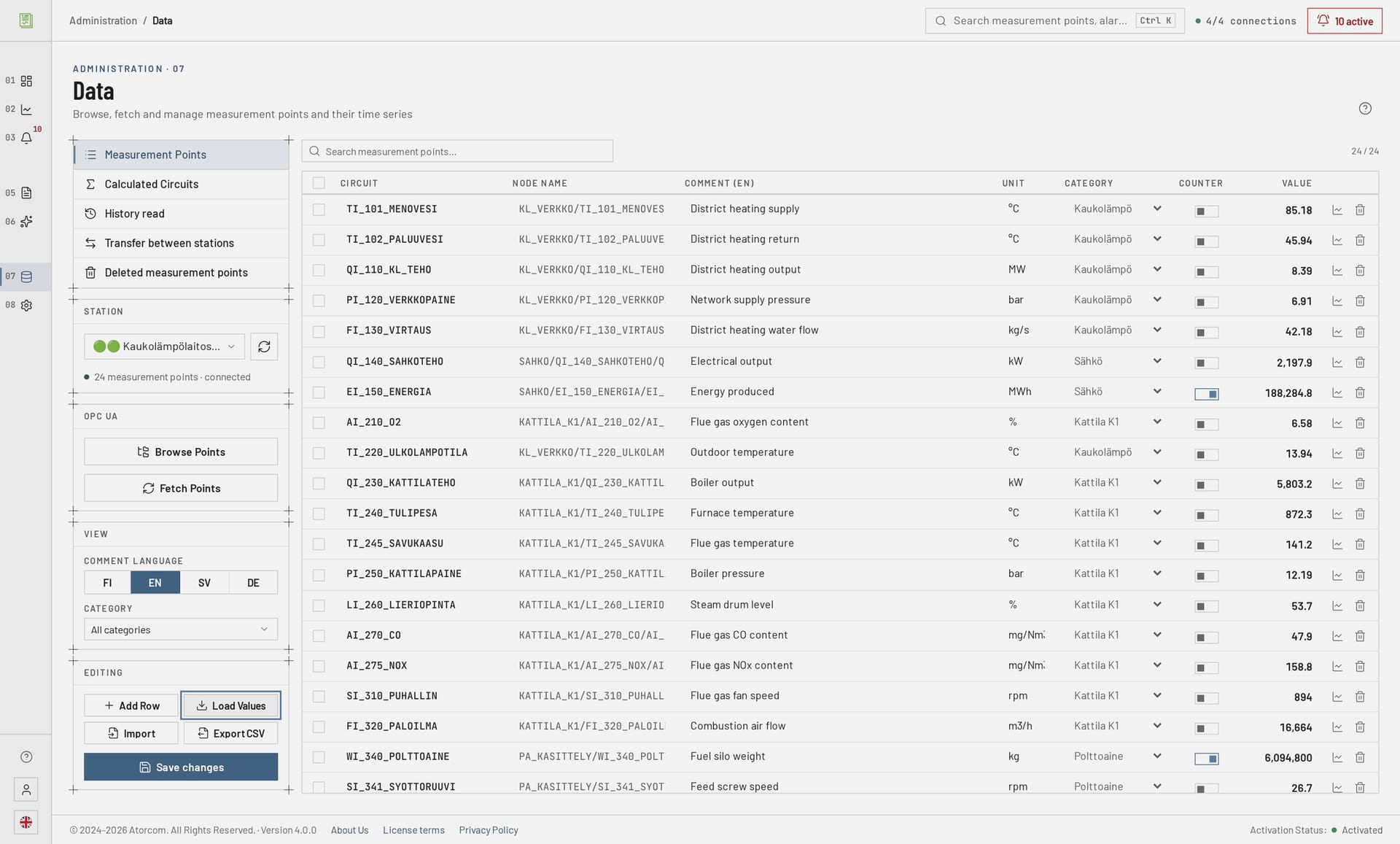Click the Browse Points button
Screen dimensions: 1400x844
click(x=181, y=452)
